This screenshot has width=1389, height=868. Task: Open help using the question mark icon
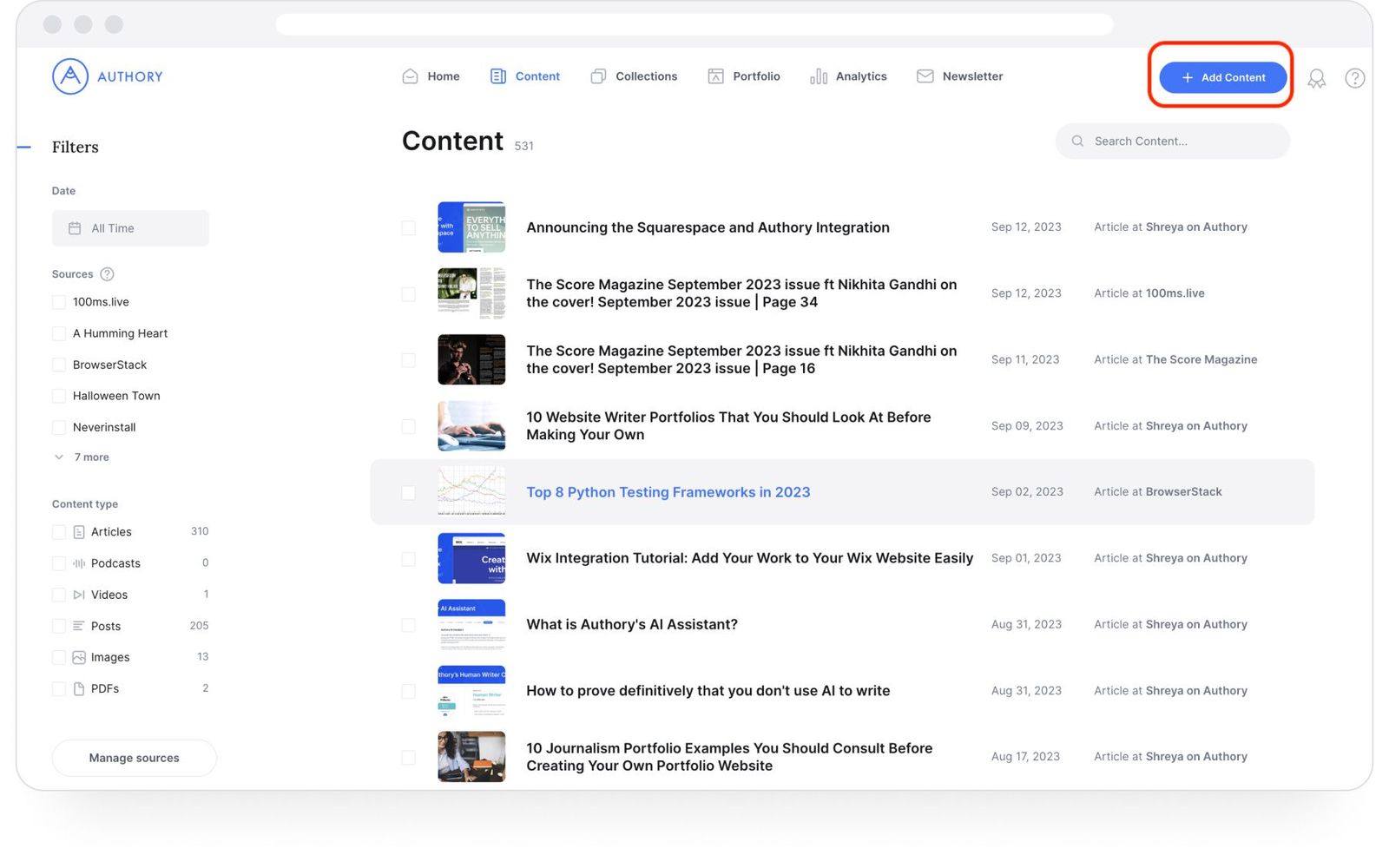point(1354,78)
